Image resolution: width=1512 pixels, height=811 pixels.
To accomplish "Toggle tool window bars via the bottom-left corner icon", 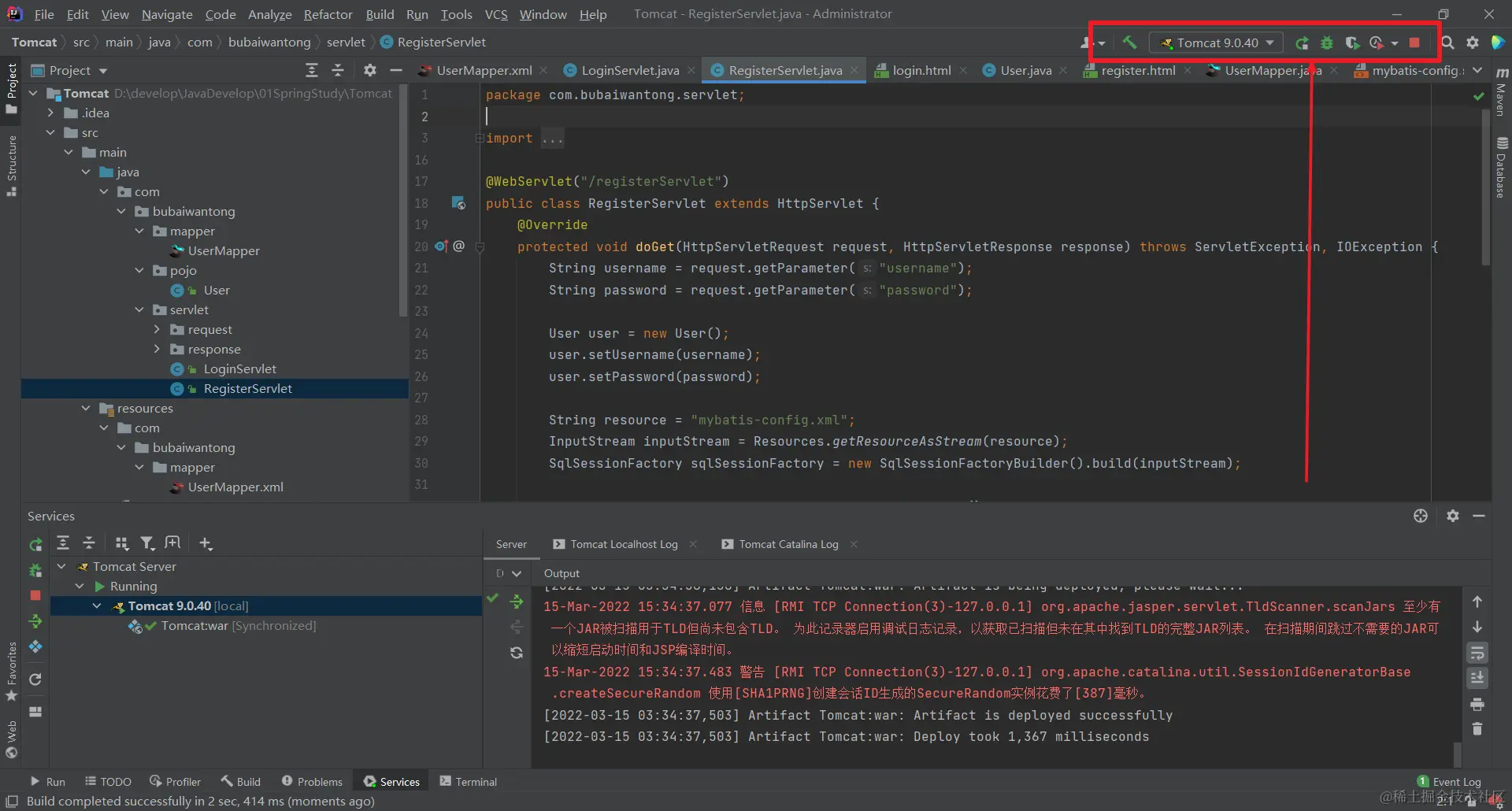I will click(x=12, y=801).
